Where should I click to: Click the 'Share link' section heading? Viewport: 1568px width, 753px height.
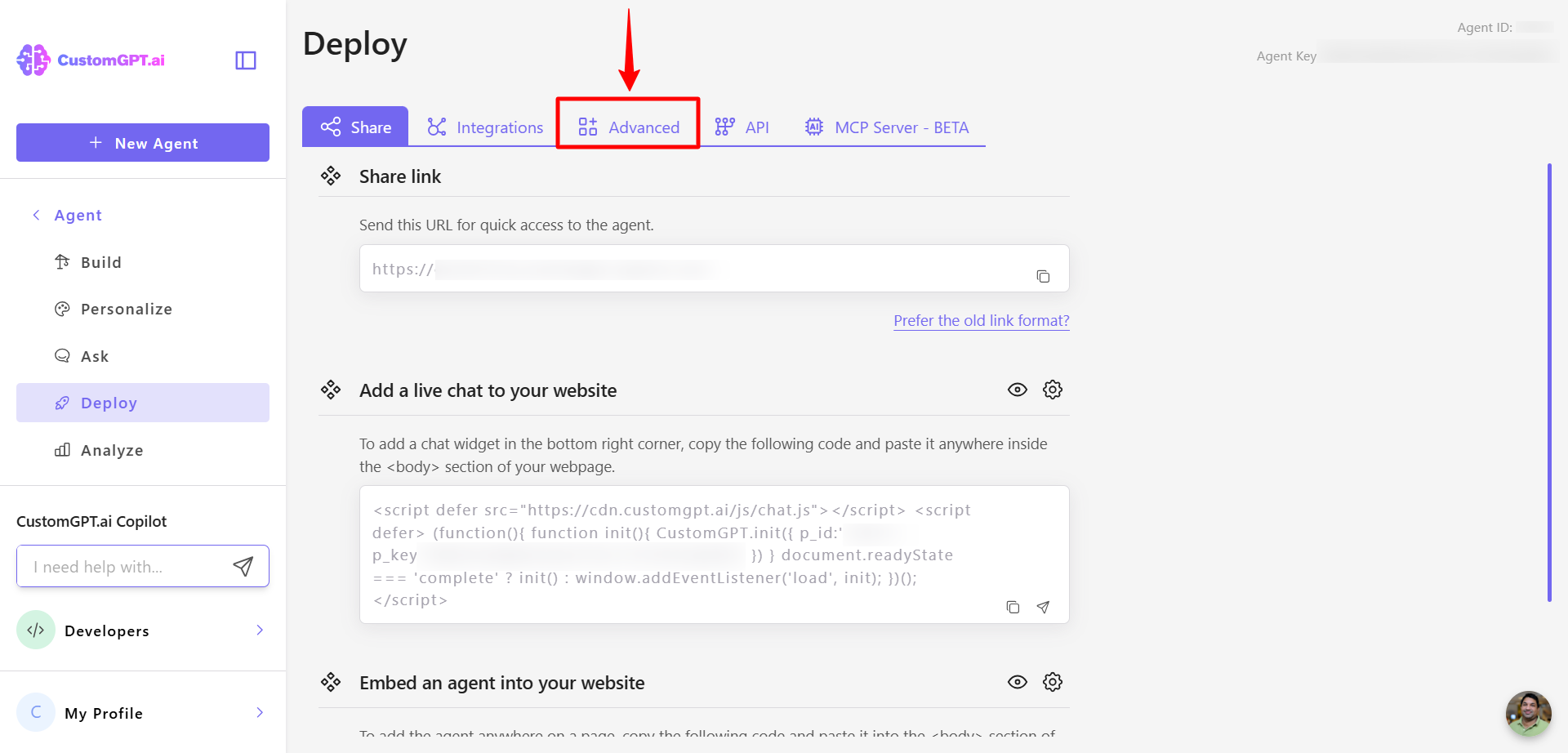point(400,176)
